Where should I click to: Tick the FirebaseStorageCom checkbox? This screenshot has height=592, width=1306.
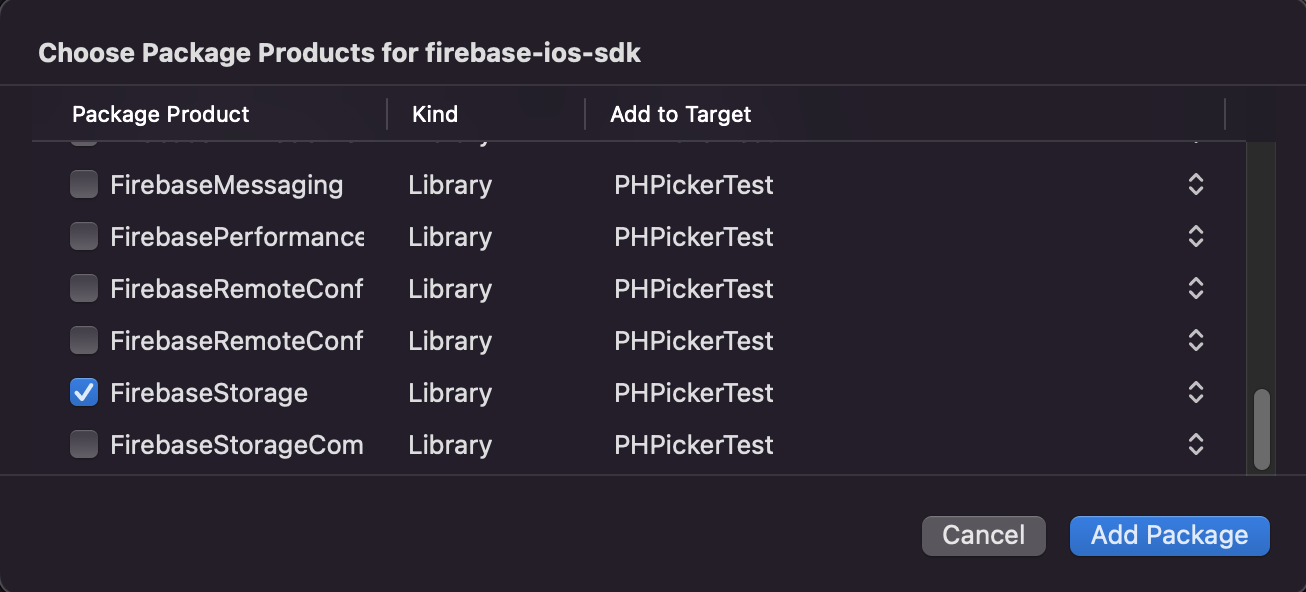tap(84, 445)
